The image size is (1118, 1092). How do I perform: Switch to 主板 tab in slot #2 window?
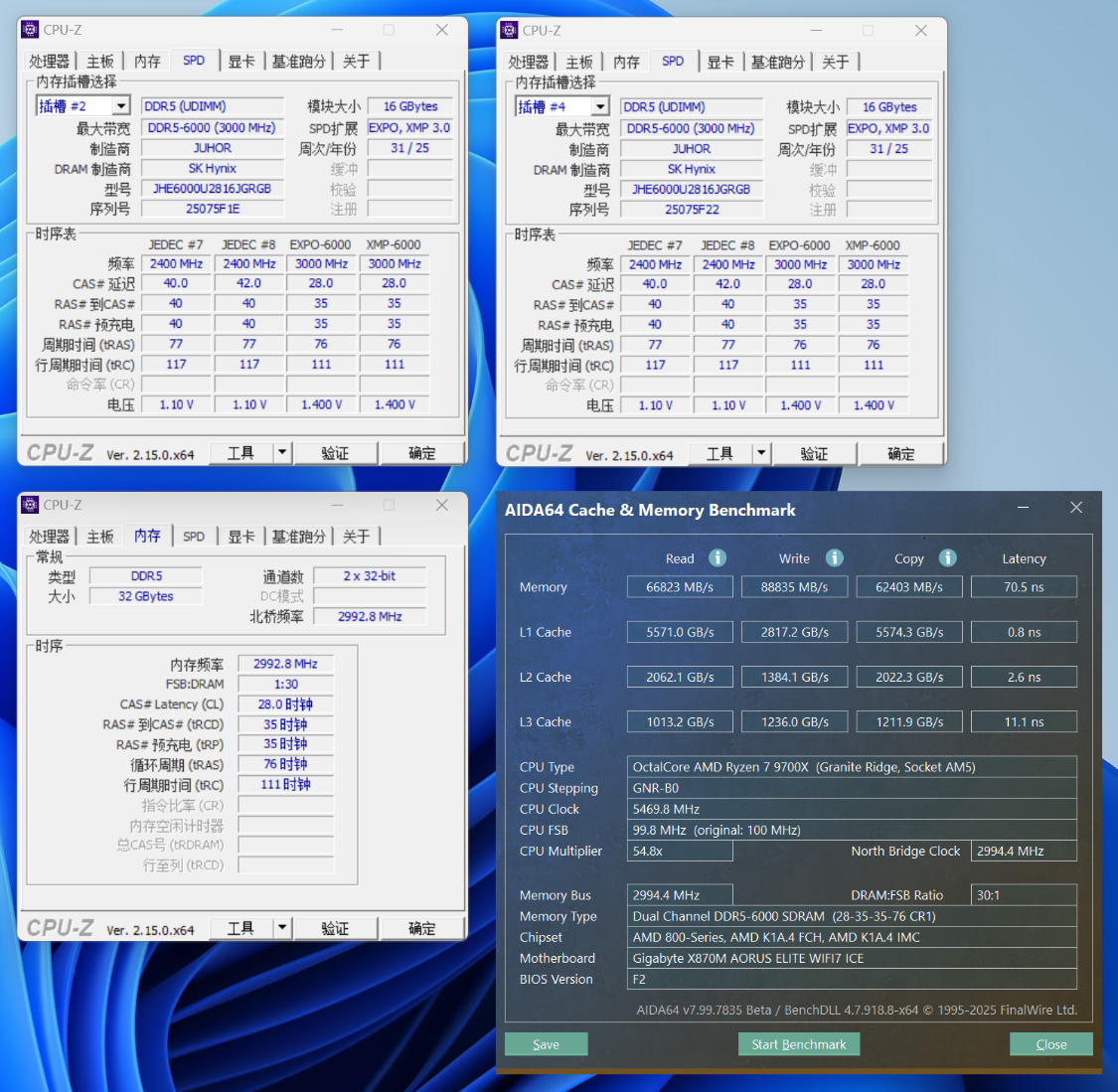pyautogui.click(x=99, y=62)
